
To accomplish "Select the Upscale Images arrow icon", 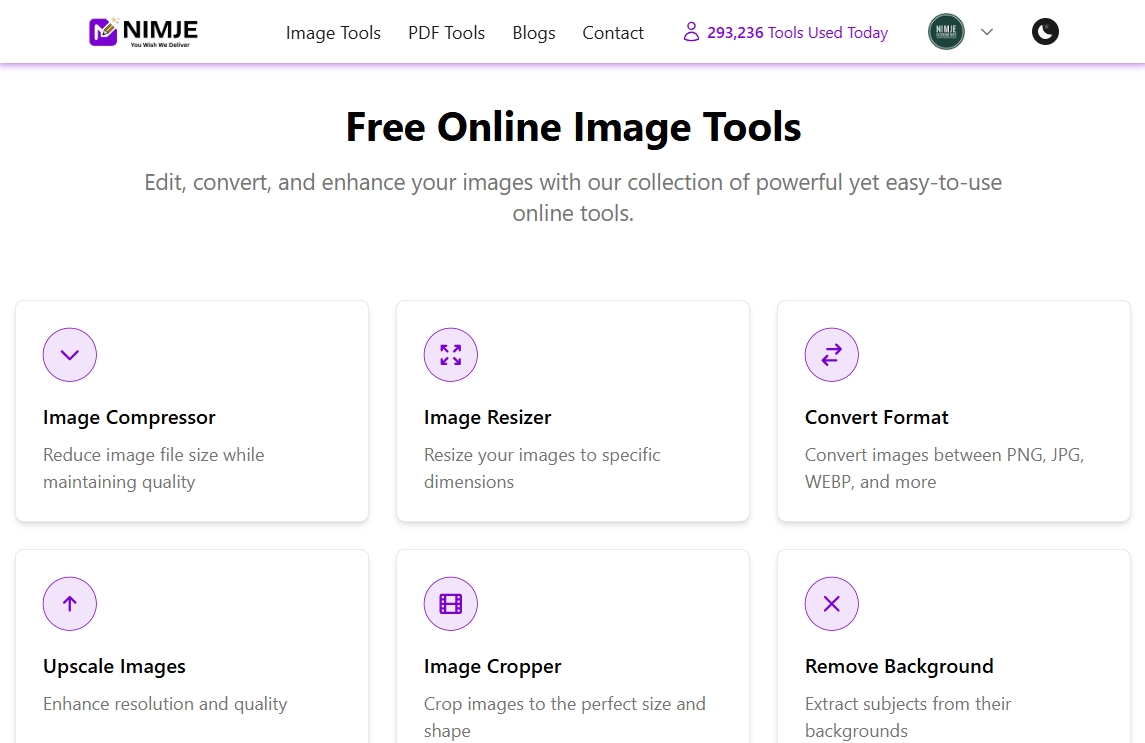I will click(x=69, y=603).
